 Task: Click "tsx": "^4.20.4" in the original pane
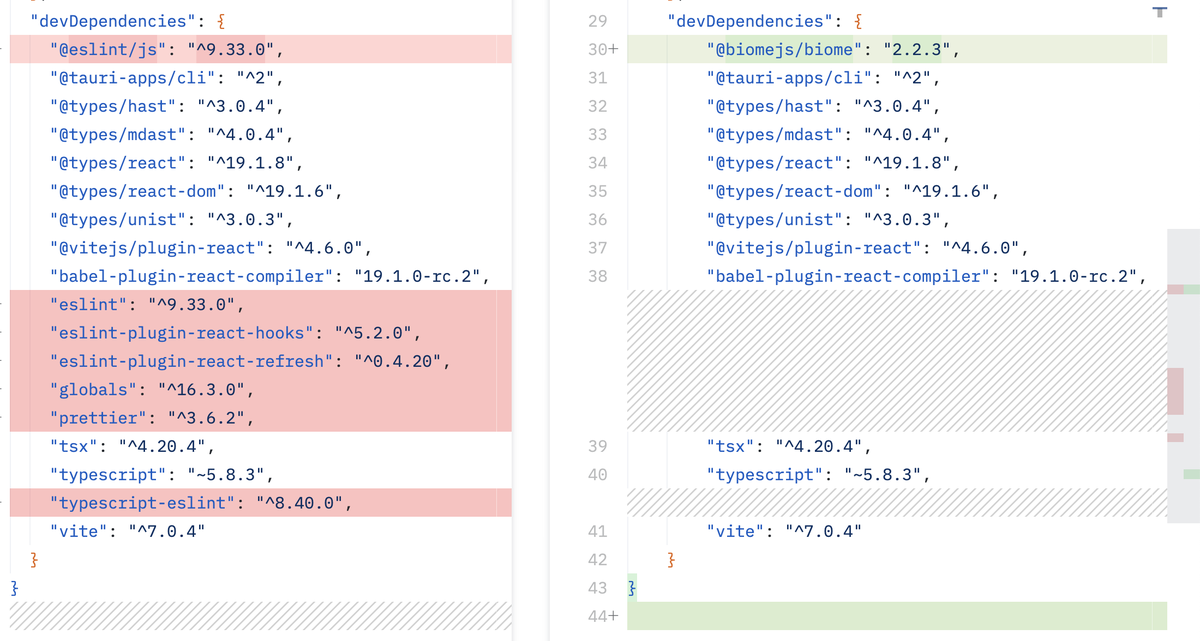point(132,446)
